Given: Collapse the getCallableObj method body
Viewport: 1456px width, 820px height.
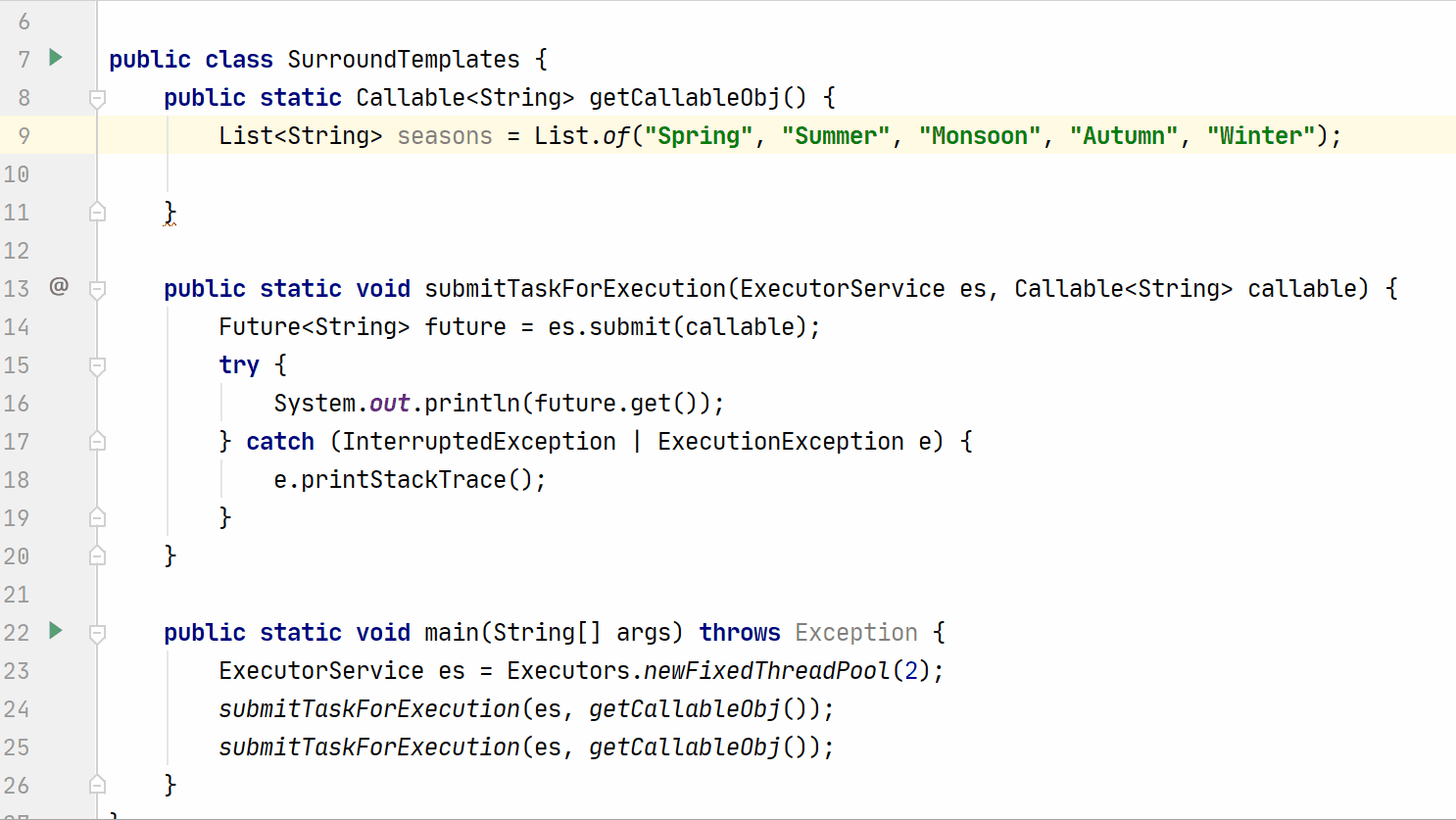Looking at the screenshot, I should click(96, 96).
